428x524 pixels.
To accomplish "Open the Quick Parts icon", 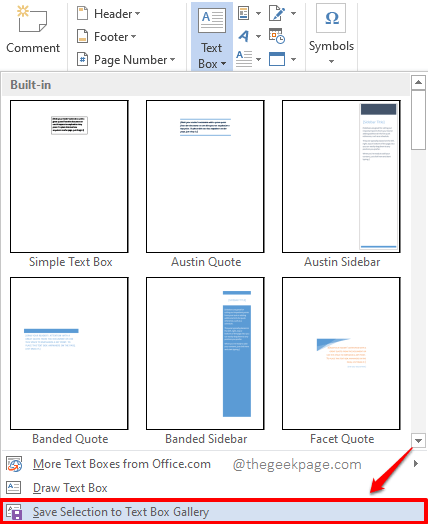I will (x=244, y=13).
